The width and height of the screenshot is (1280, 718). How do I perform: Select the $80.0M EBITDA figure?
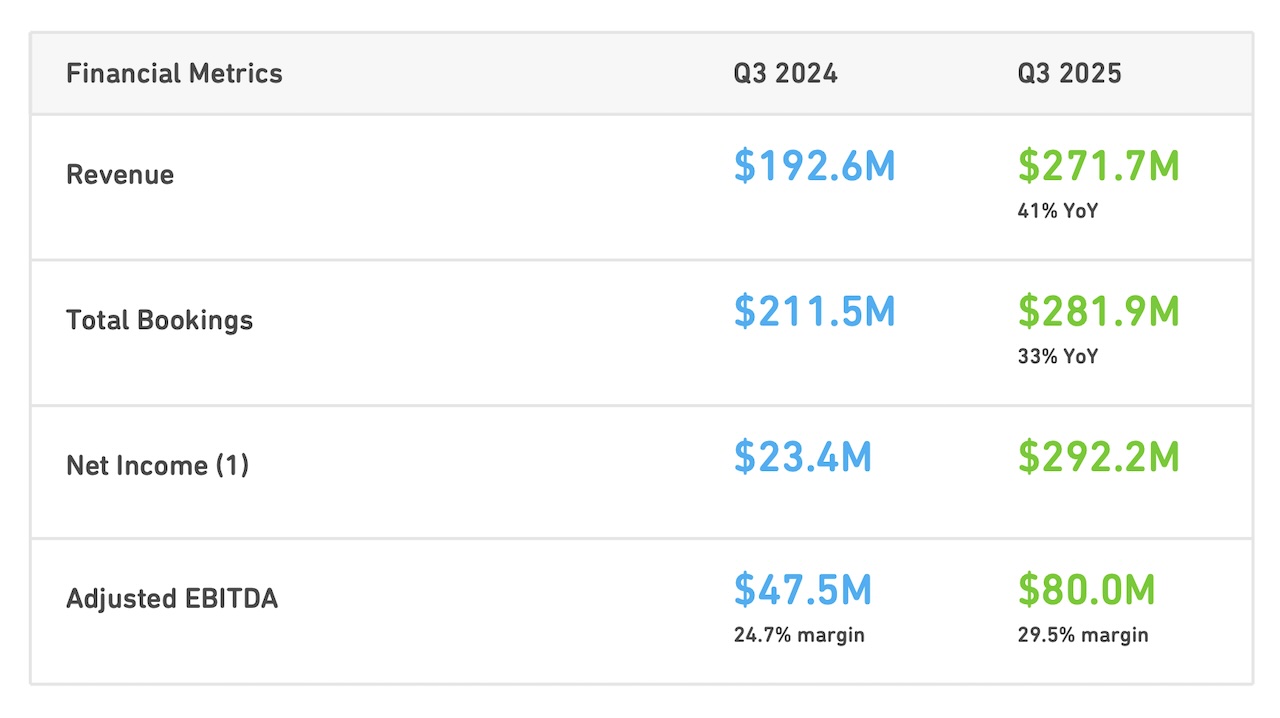coord(1087,590)
